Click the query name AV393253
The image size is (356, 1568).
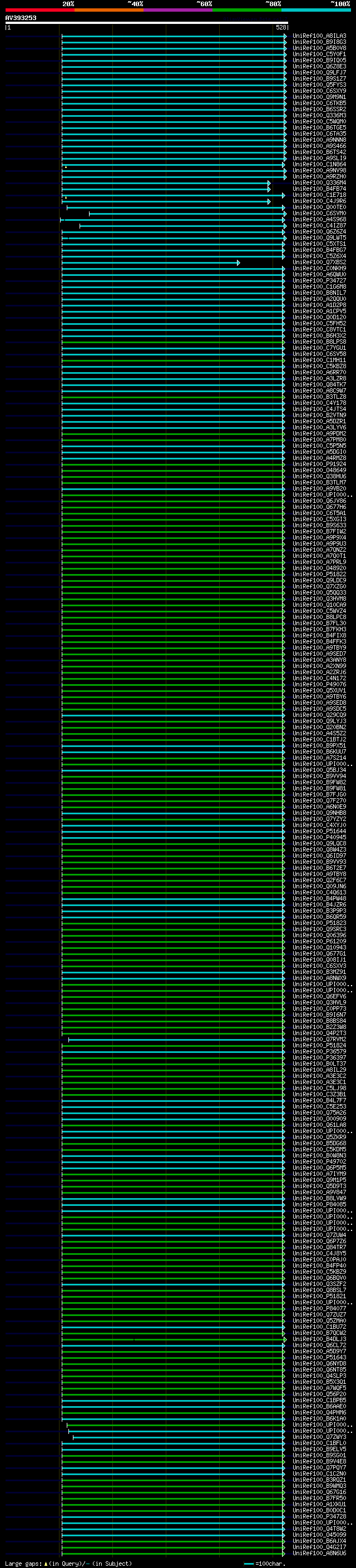tap(21, 18)
